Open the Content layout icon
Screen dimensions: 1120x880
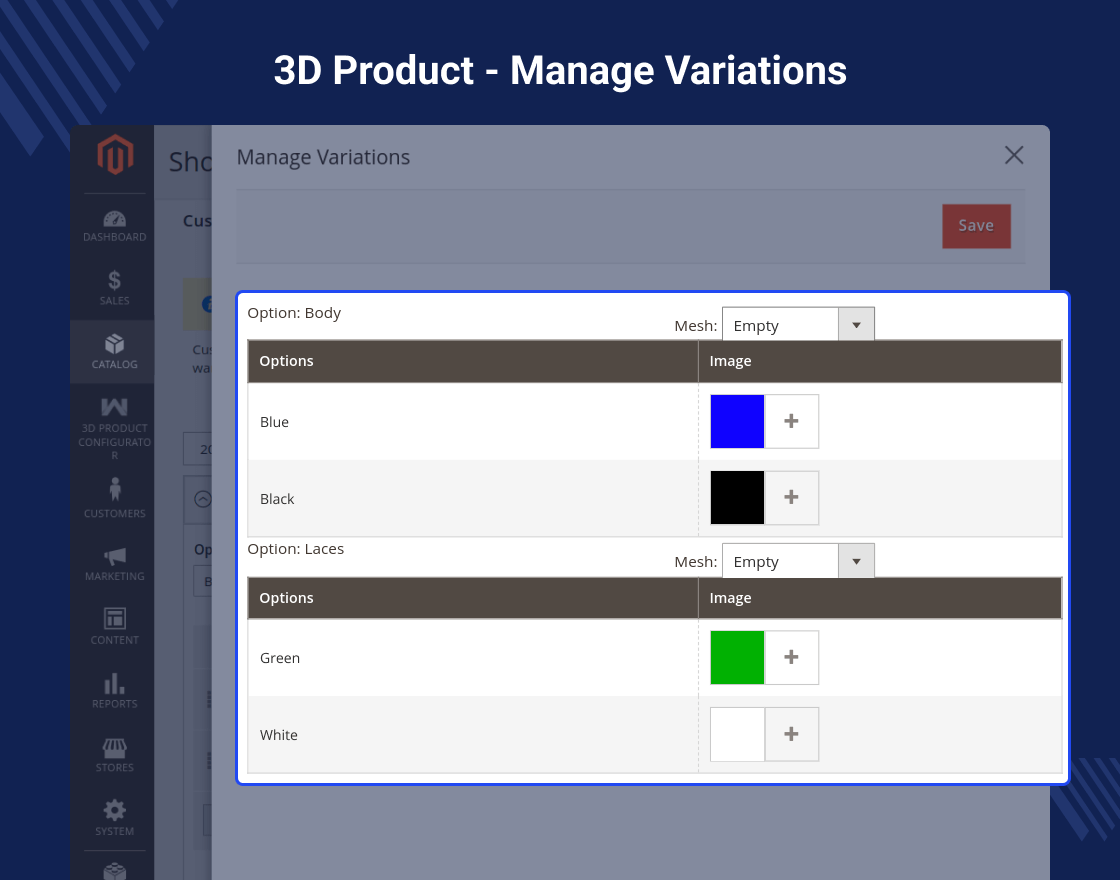coord(114,619)
